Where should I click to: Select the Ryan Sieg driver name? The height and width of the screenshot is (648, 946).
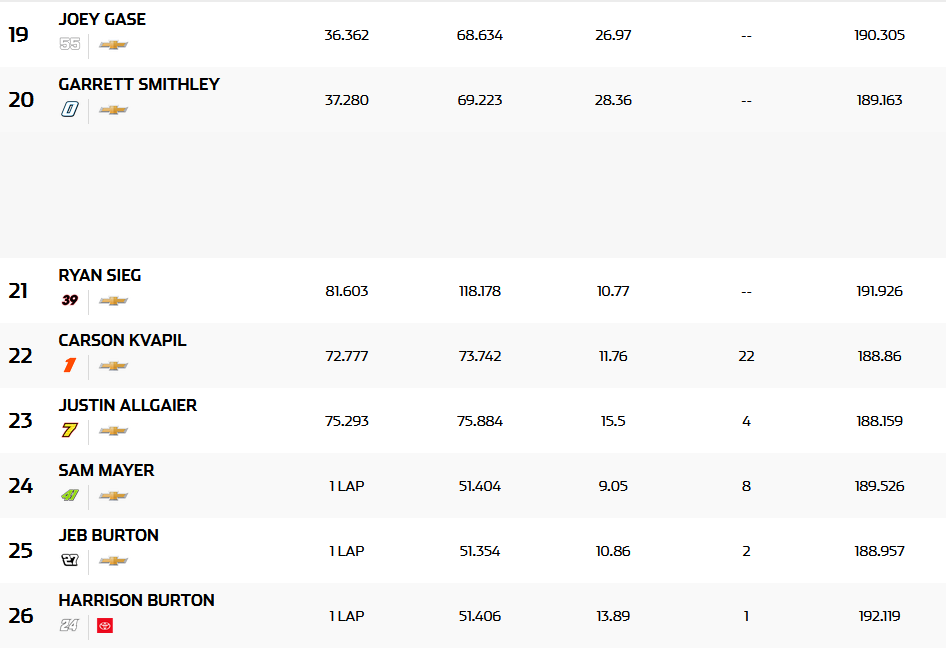tap(100, 276)
